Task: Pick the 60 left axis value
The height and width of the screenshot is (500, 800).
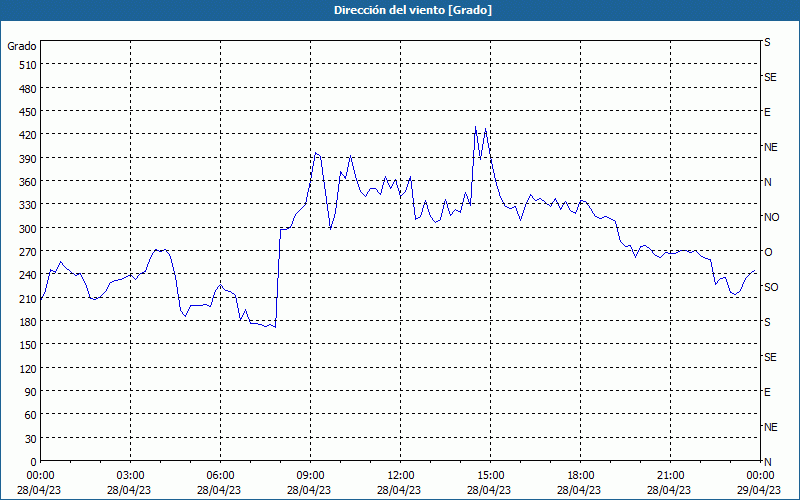Action: click(x=31, y=416)
